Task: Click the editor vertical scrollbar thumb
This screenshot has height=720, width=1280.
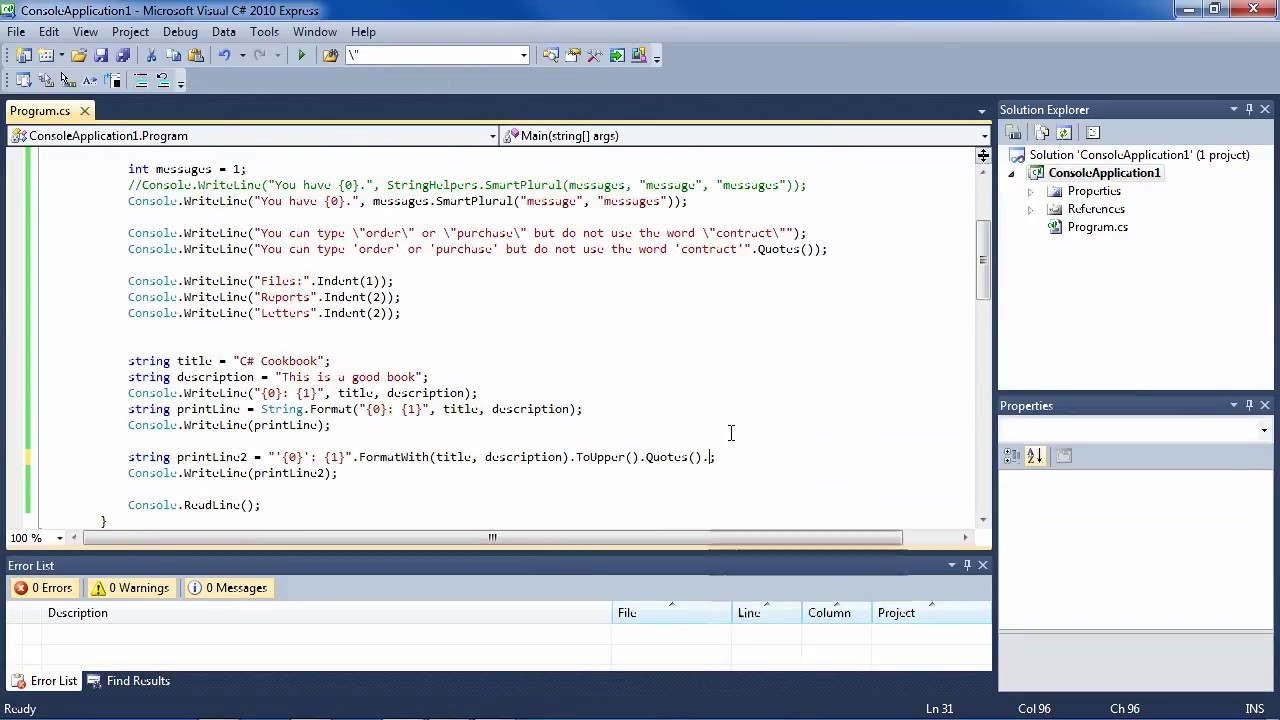Action: coord(983,259)
